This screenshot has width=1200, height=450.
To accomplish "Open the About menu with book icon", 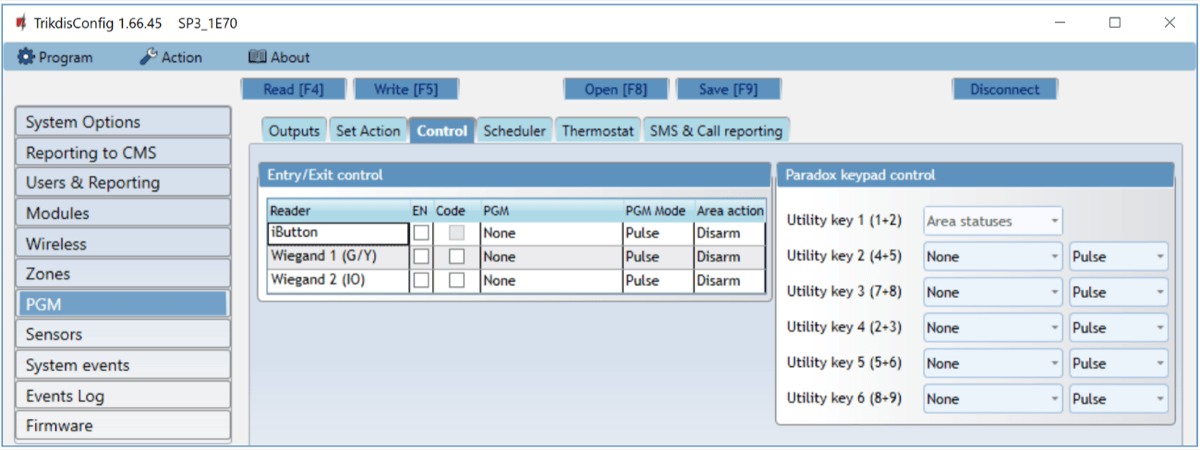I will 279,57.
